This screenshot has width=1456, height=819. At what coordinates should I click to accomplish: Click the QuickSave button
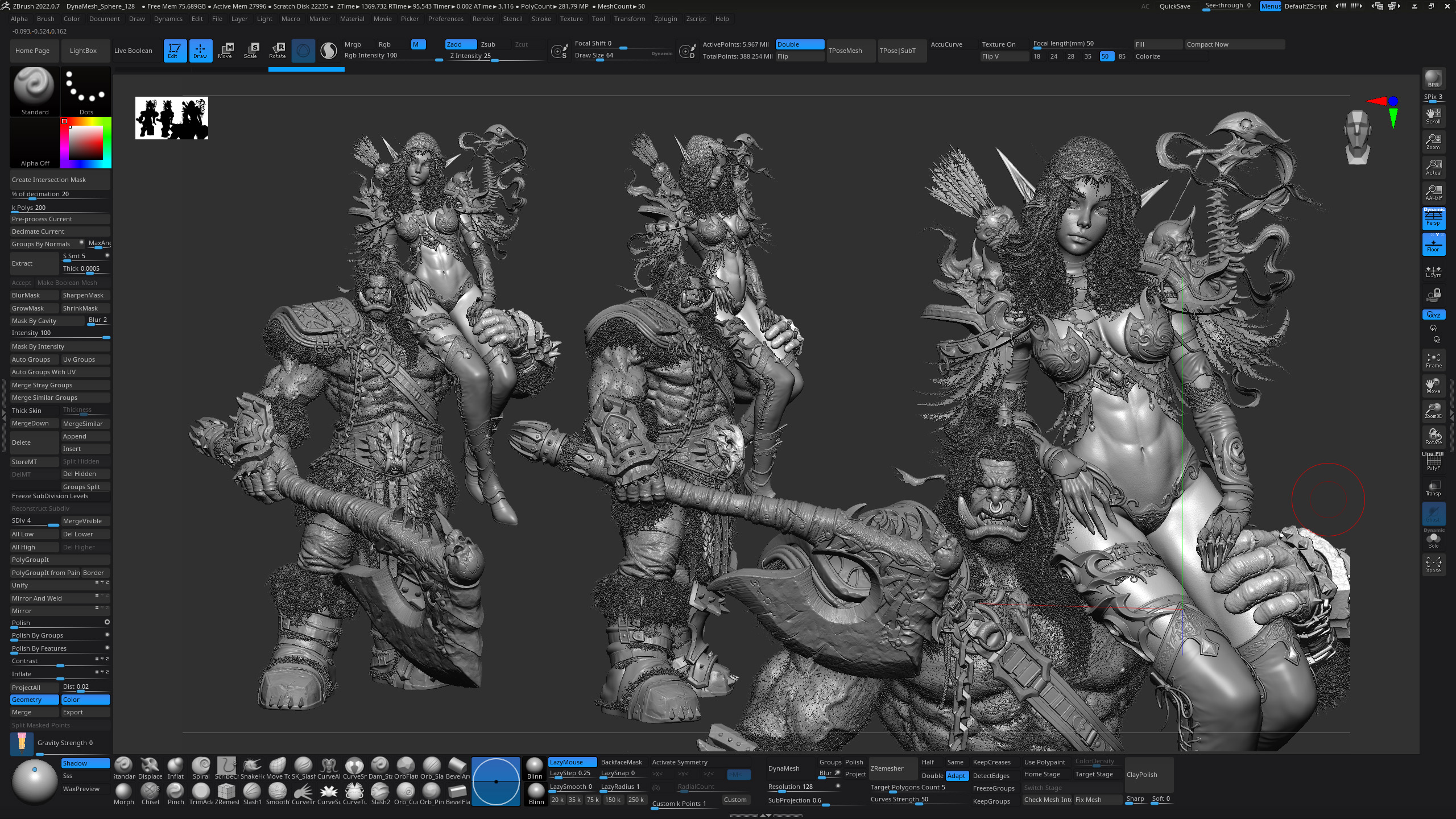[1174, 6]
